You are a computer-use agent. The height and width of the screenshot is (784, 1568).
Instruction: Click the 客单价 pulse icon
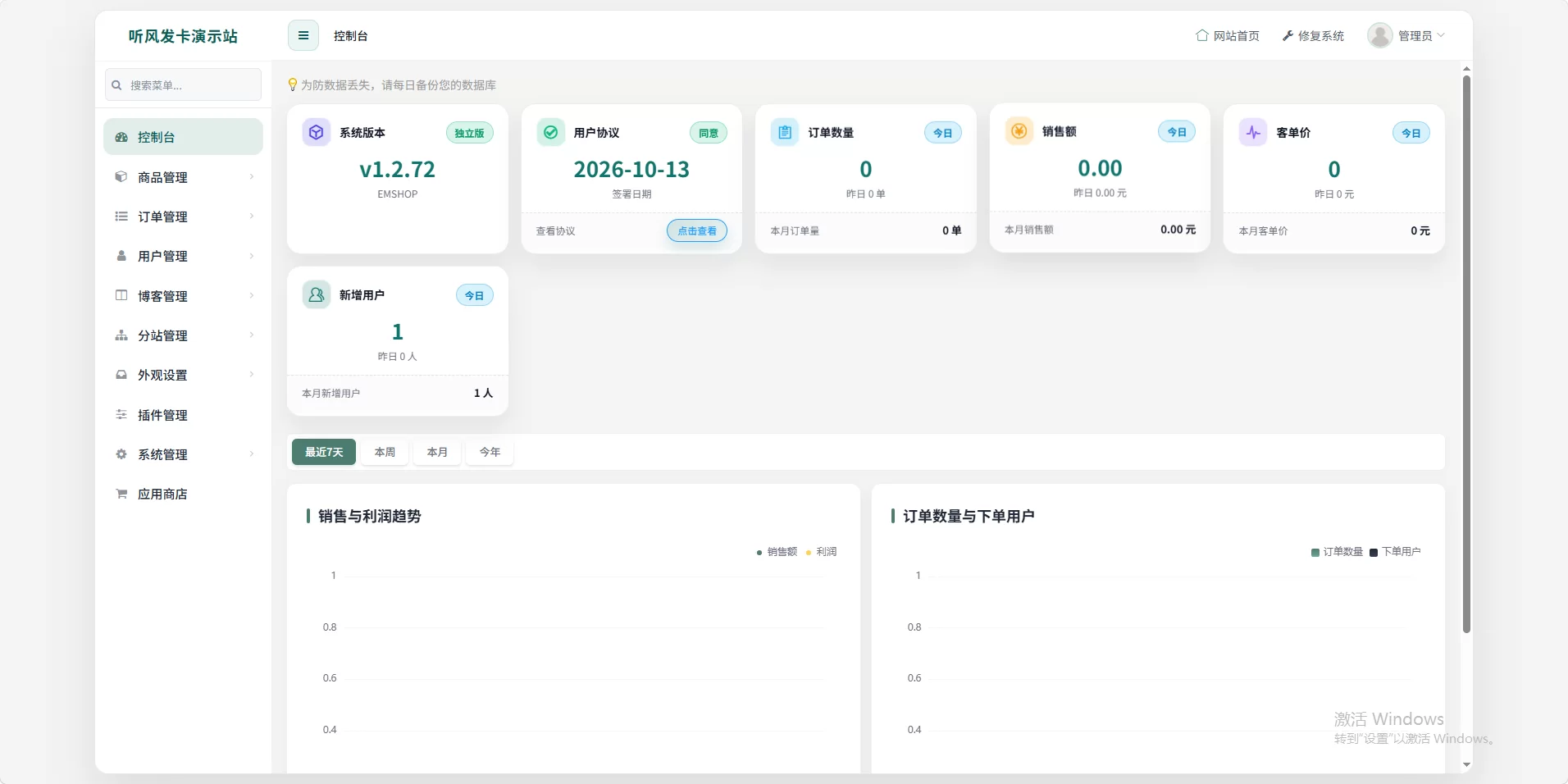tap(1253, 132)
